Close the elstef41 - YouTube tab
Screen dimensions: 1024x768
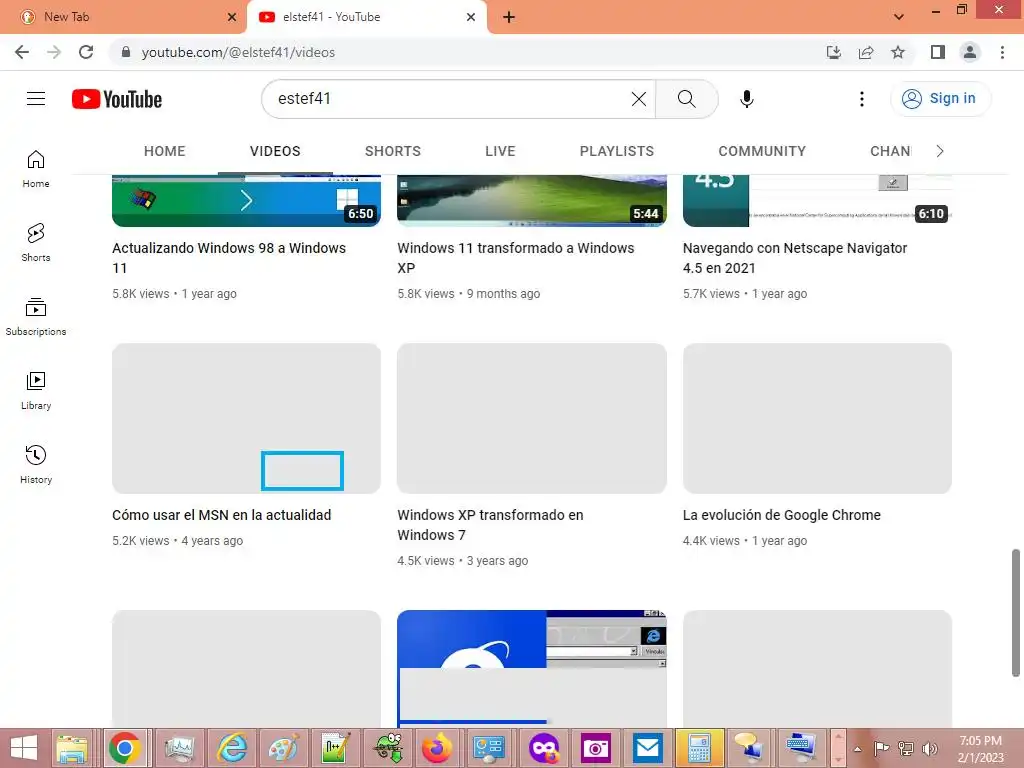(471, 17)
